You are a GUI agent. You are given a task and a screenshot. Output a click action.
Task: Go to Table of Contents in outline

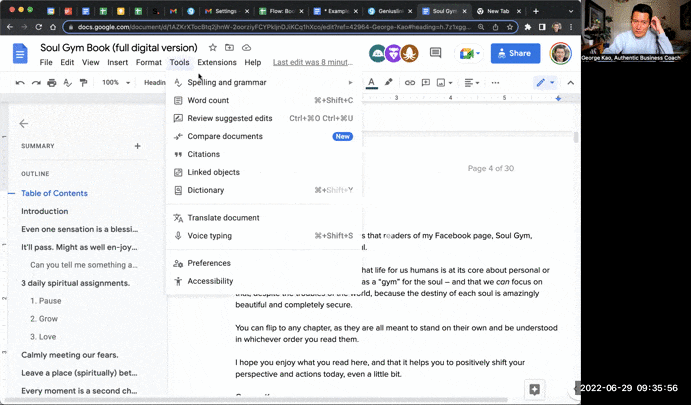54,193
